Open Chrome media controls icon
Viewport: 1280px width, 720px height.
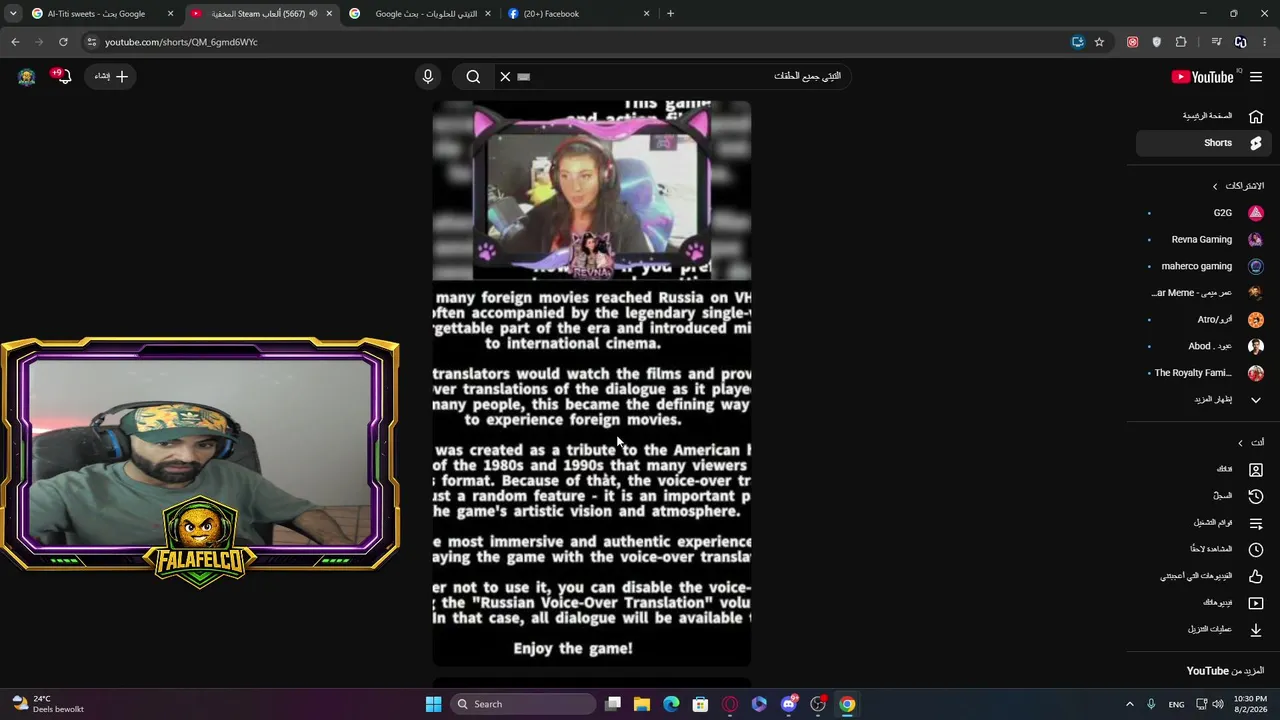click(1216, 42)
